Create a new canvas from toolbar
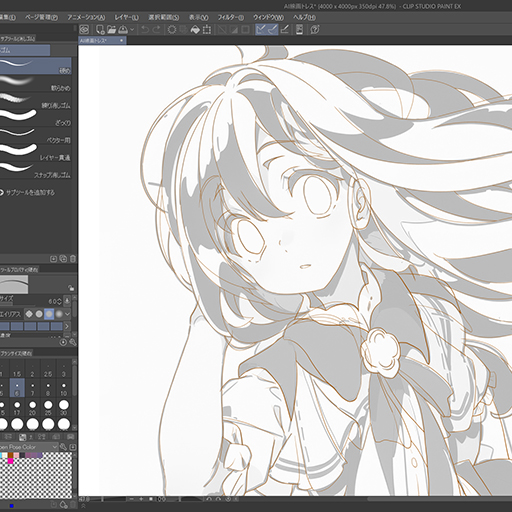Viewport: 512px width, 512px height. (100, 30)
